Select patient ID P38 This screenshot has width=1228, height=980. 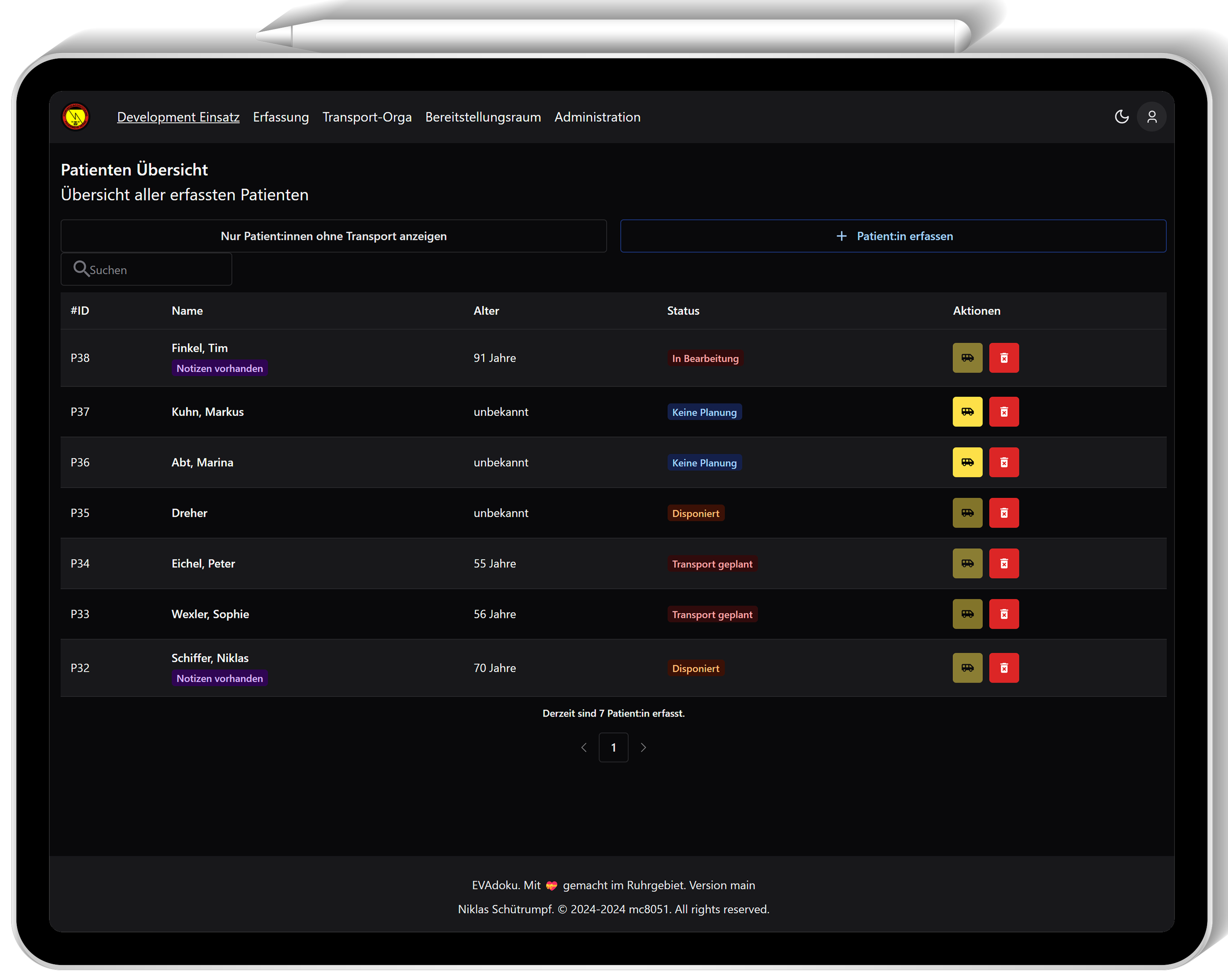coord(80,358)
